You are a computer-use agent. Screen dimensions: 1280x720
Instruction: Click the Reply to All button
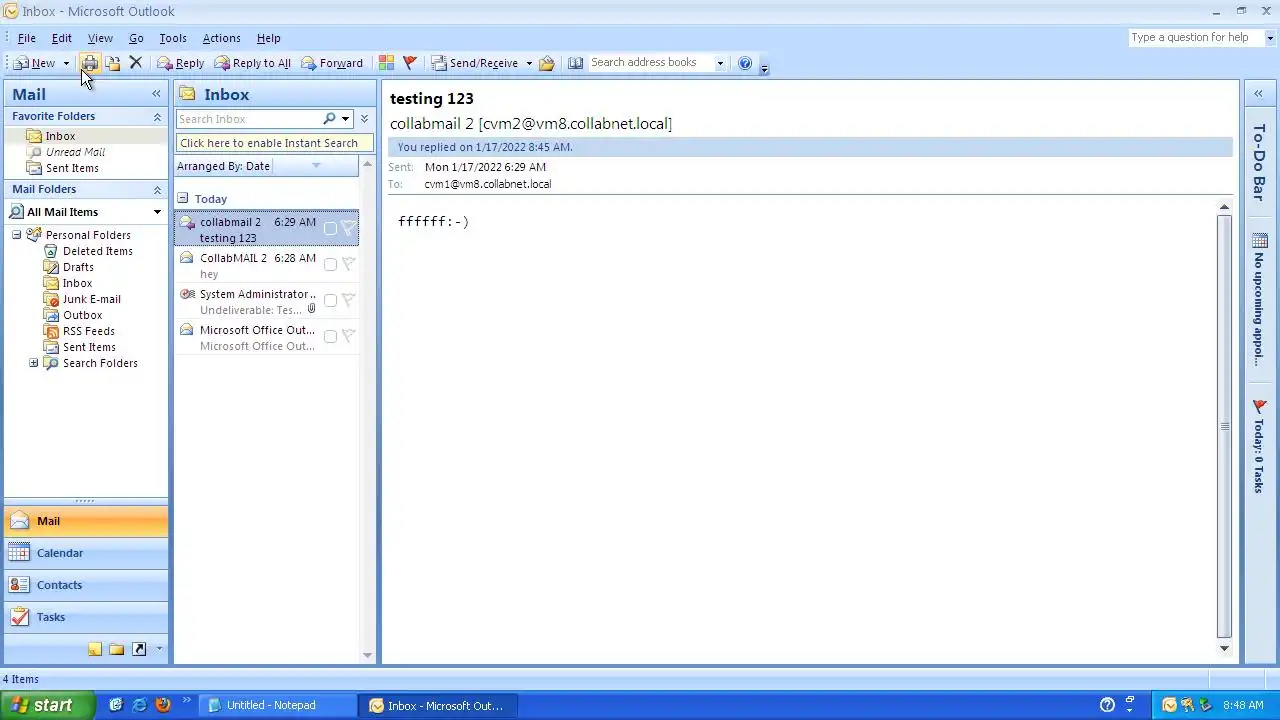(x=252, y=63)
